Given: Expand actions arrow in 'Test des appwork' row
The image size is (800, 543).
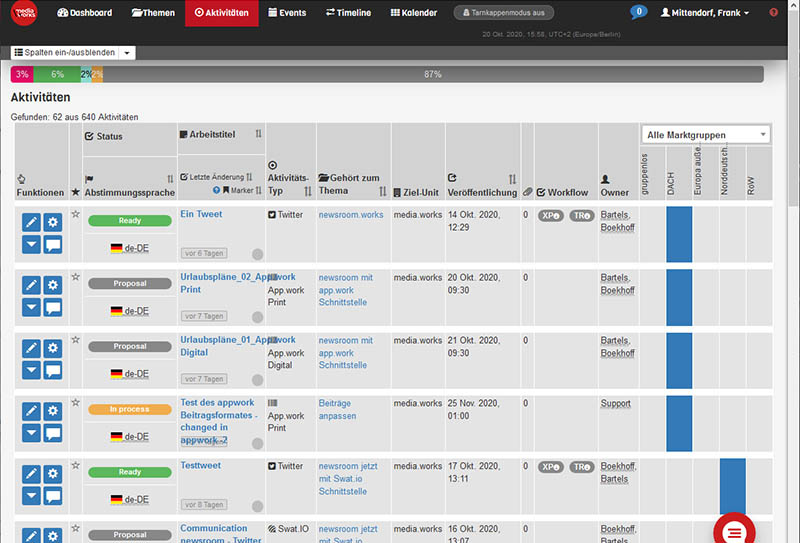Looking at the screenshot, I should (31, 433).
